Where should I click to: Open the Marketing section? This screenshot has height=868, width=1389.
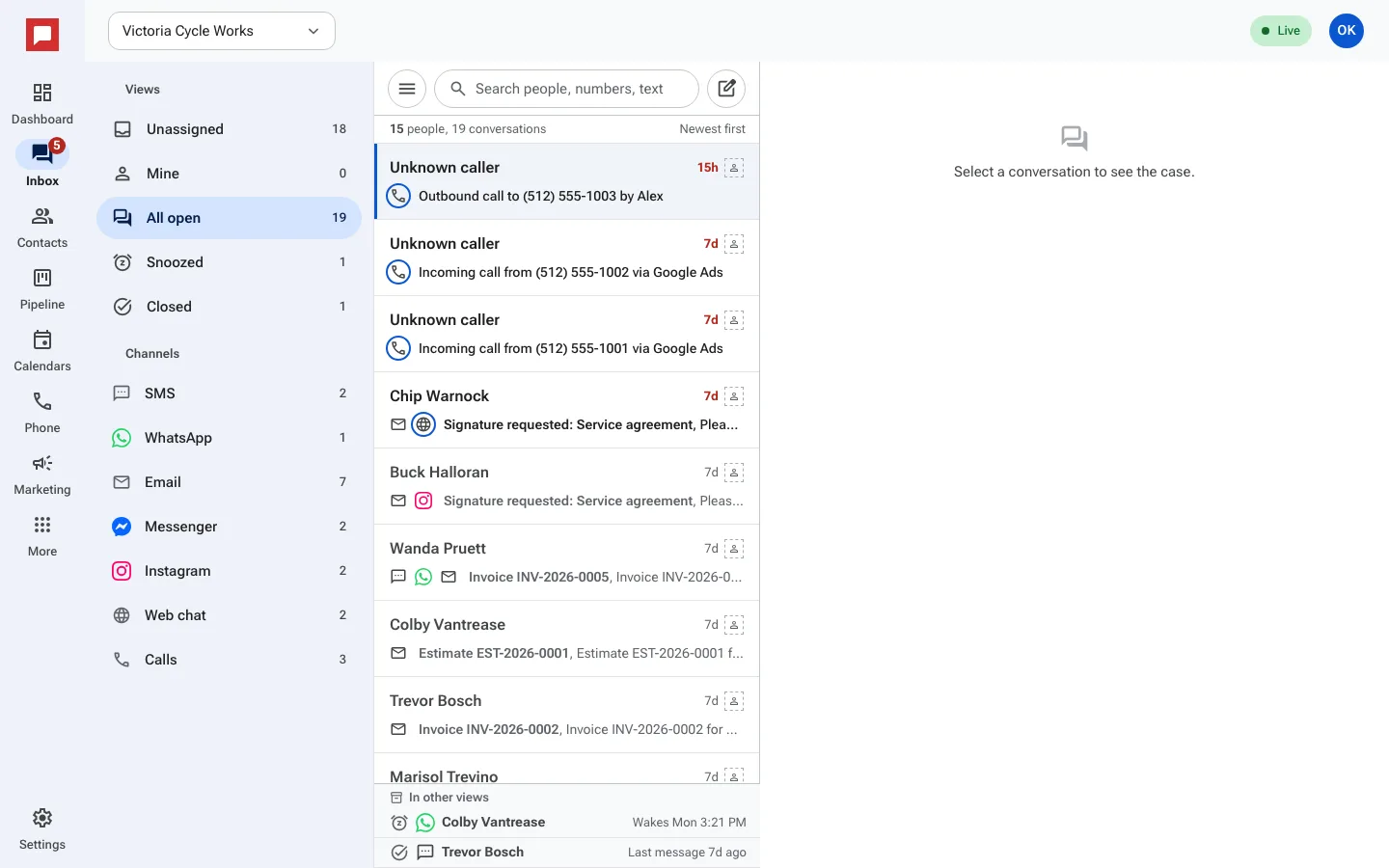(x=42, y=475)
